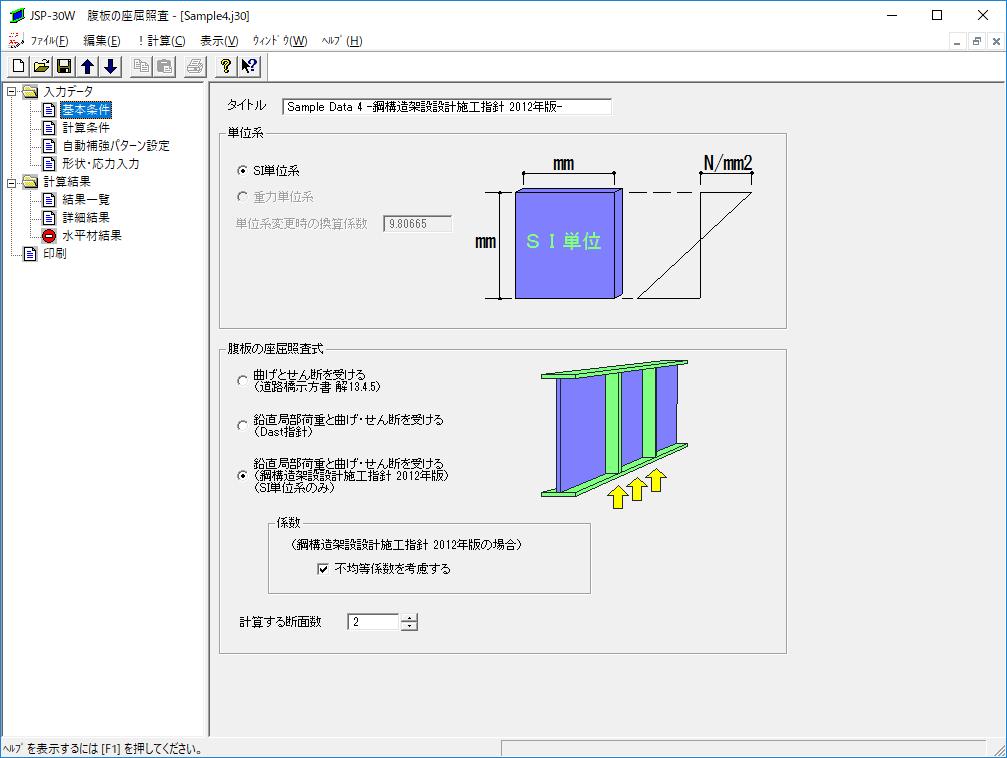Go to the 印刷 tree item
This screenshot has width=1007, height=758.
coord(54,254)
